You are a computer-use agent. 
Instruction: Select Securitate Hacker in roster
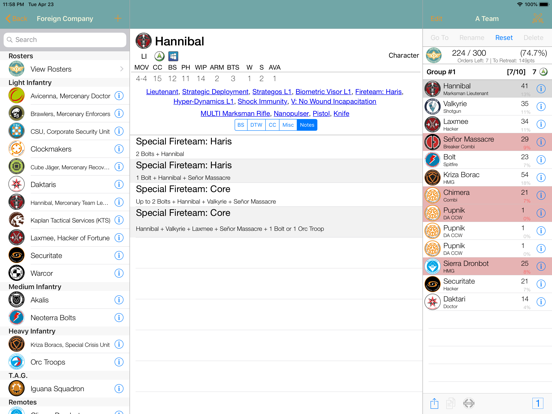487,284
